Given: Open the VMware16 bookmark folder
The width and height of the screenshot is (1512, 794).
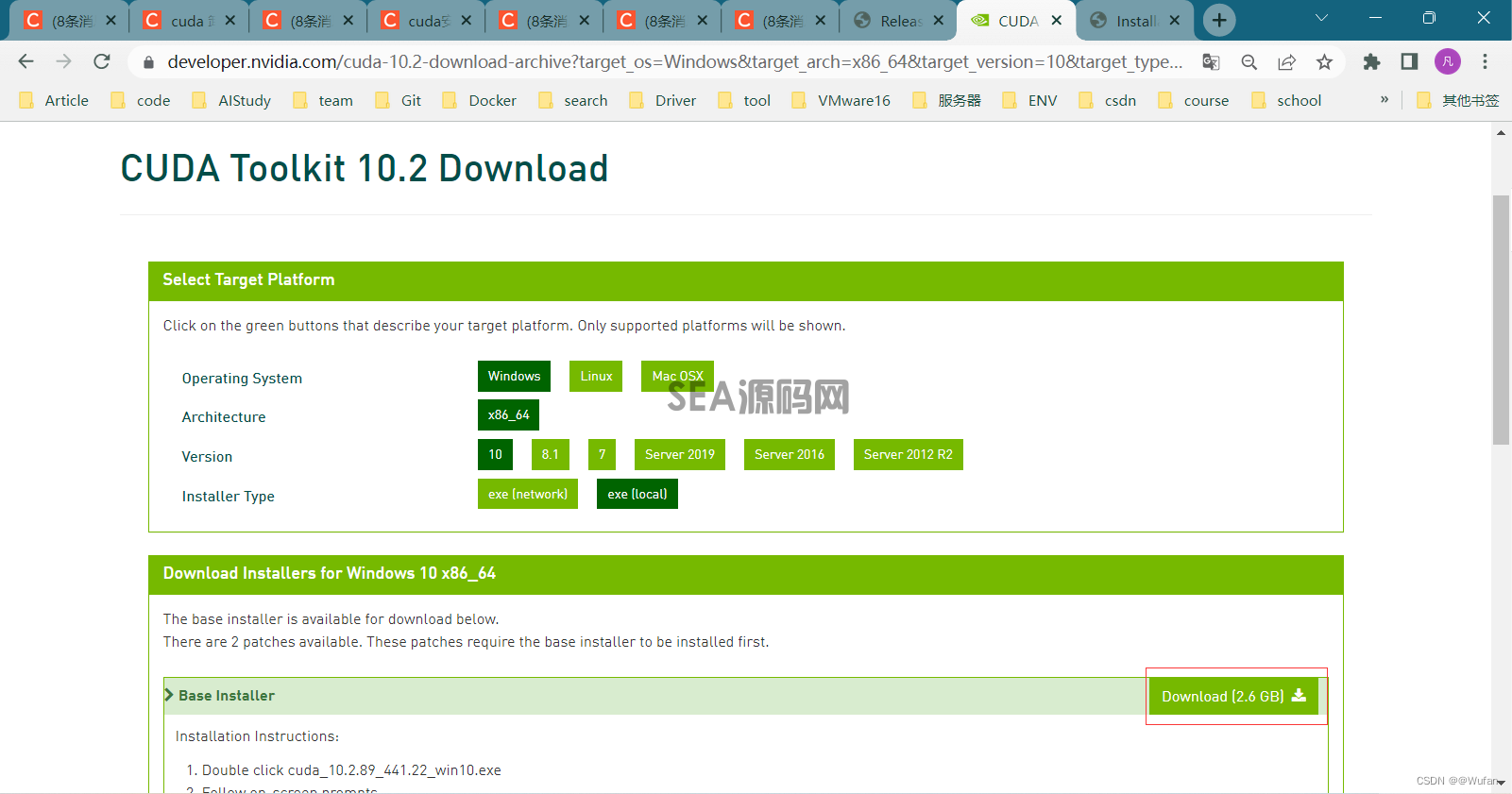Looking at the screenshot, I should coord(841,100).
